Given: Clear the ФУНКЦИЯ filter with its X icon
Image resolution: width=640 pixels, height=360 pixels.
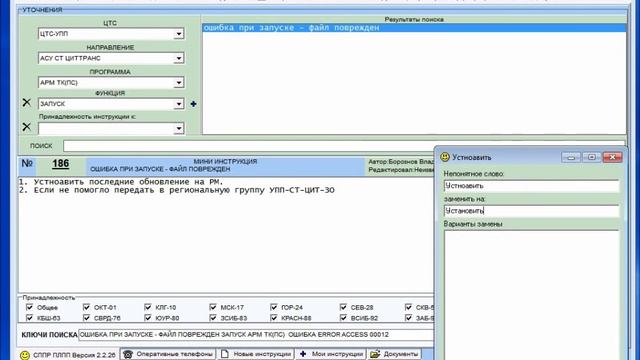Looking at the screenshot, I should (27, 102).
